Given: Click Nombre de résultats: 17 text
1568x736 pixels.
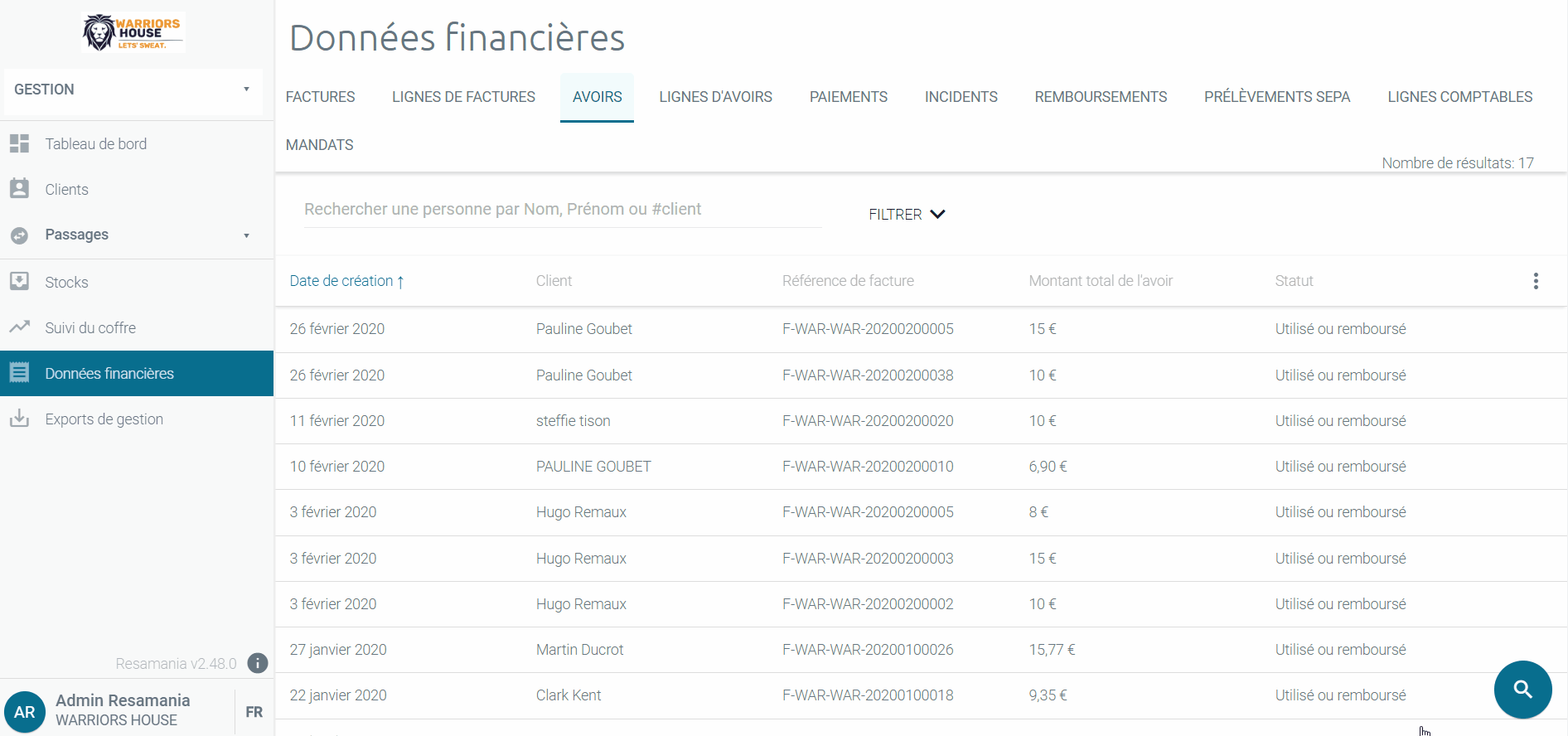Looking at the screenshot, I should [1457, 163].
